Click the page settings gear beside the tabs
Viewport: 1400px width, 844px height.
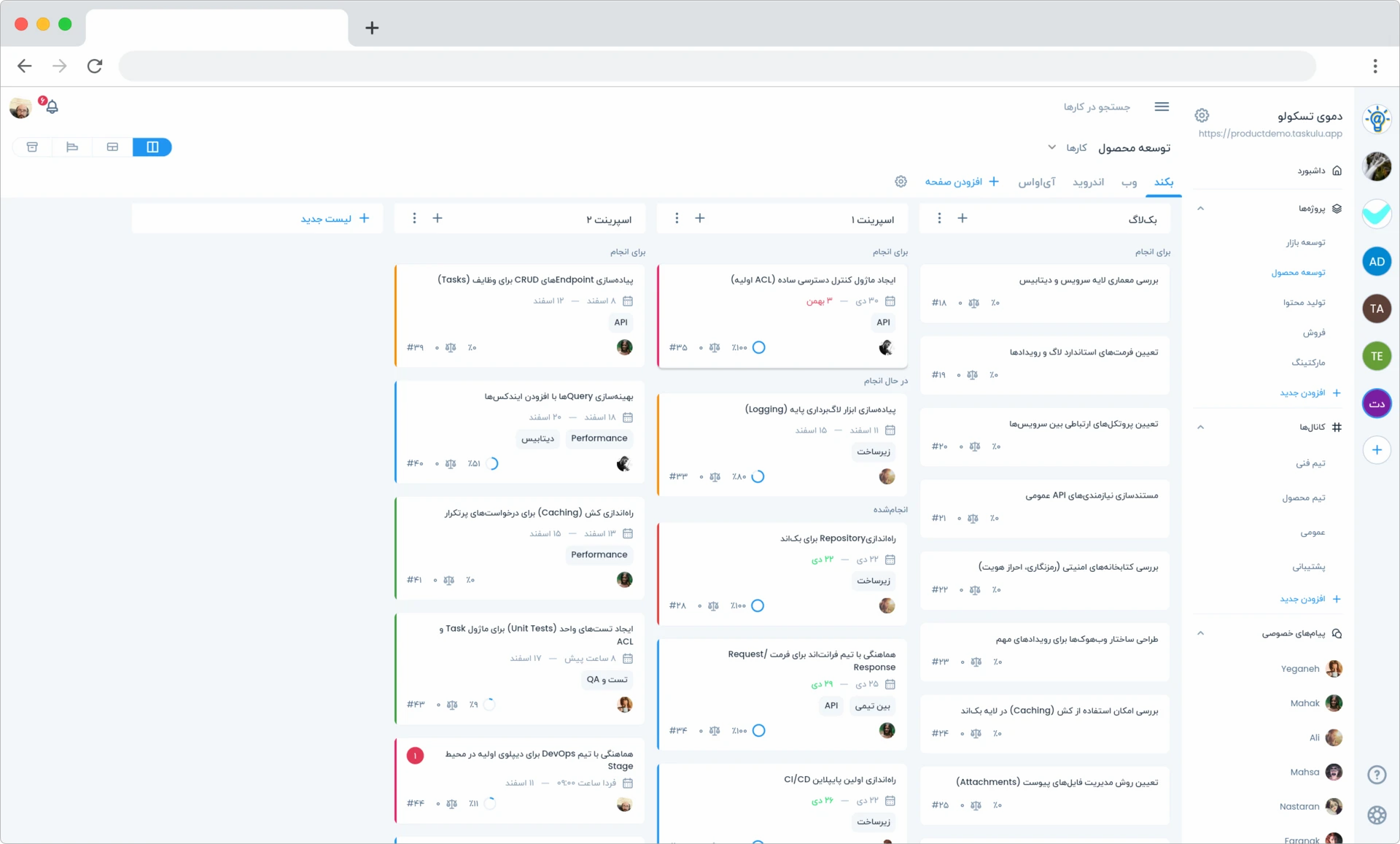(x=901, y=182)
